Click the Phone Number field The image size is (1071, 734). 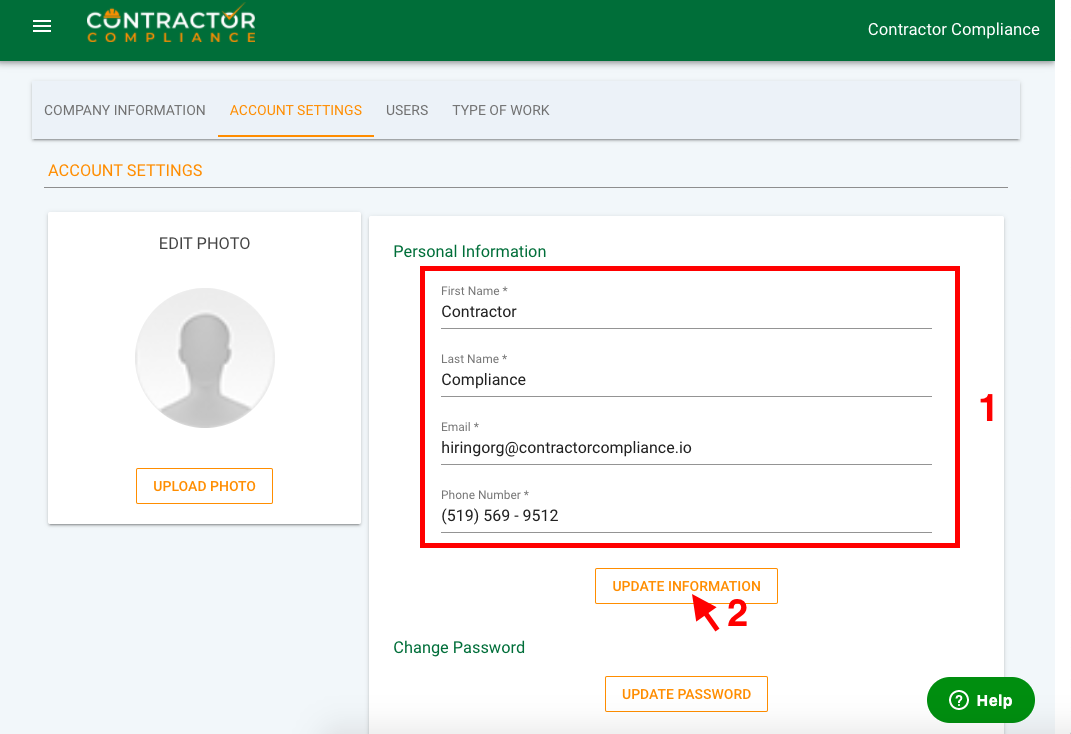(686, 516)
